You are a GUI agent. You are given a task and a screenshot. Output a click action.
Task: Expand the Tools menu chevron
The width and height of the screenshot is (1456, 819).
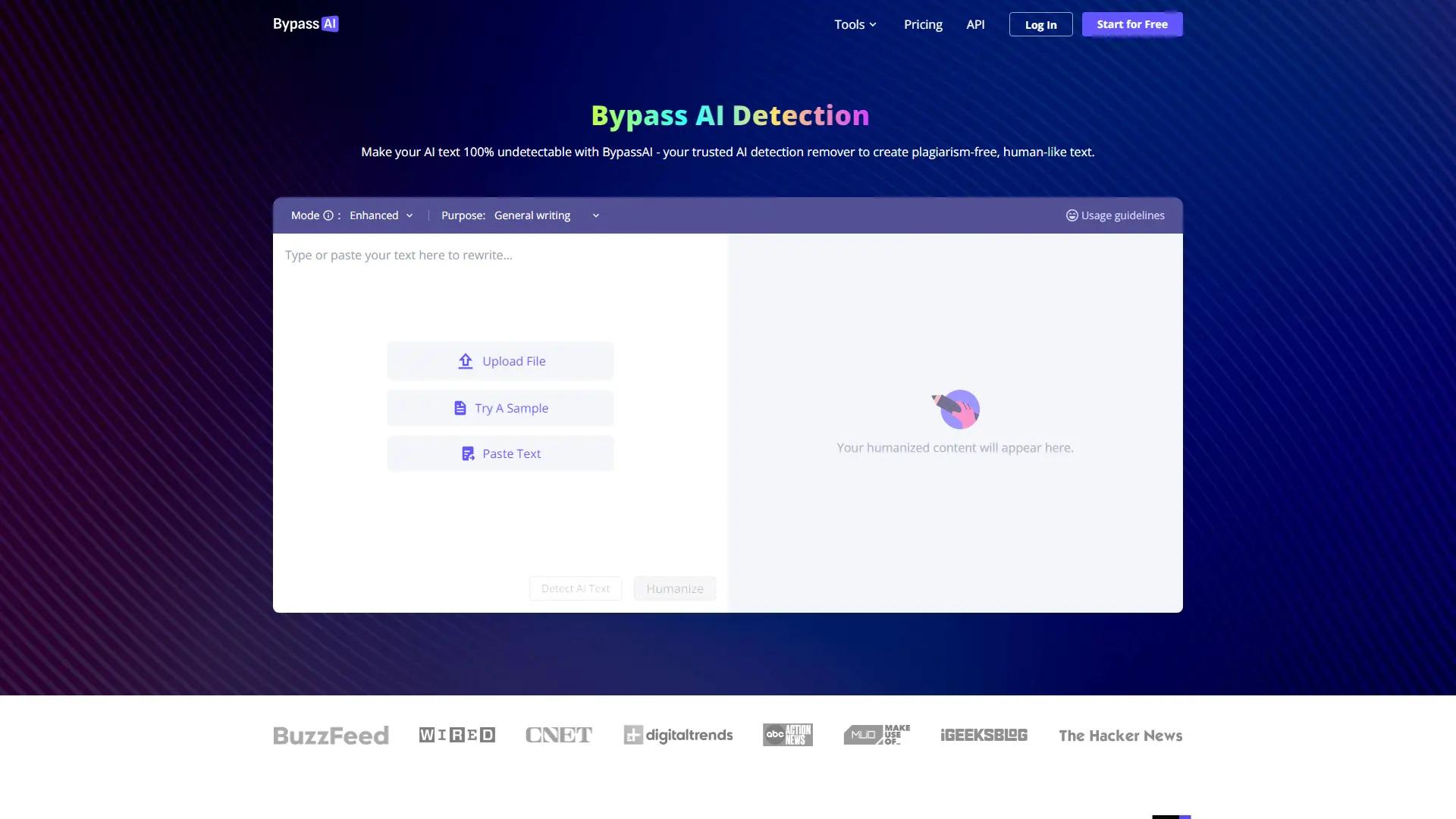click(873, 24)
